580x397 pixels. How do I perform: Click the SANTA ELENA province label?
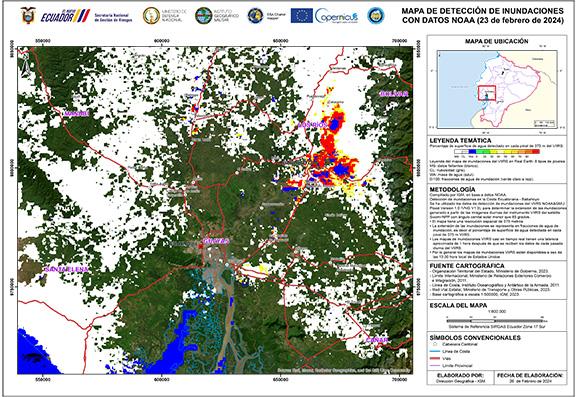pyautogui.click(x=67, y=269)
